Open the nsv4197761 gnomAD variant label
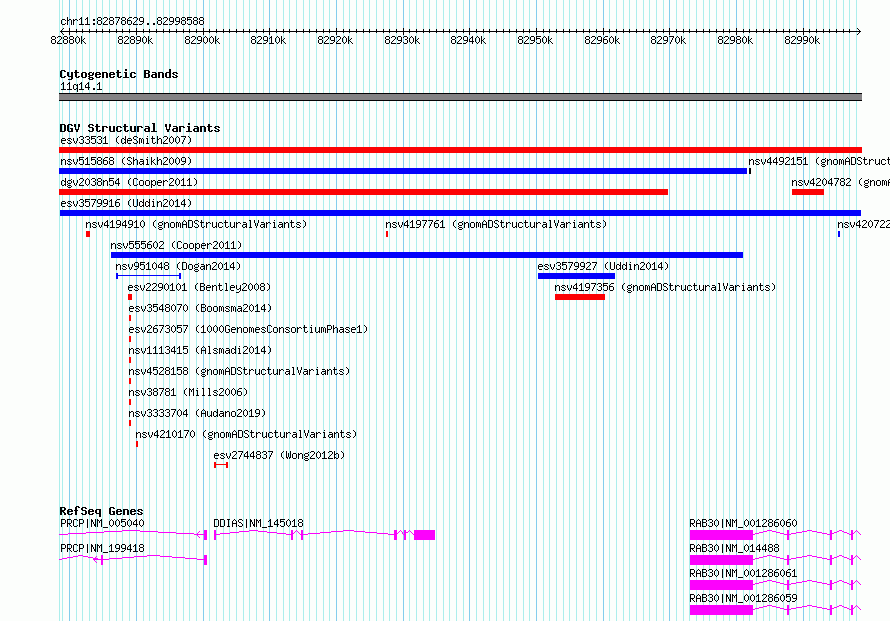This screenshot has height=621, width=890. [496, 224]
